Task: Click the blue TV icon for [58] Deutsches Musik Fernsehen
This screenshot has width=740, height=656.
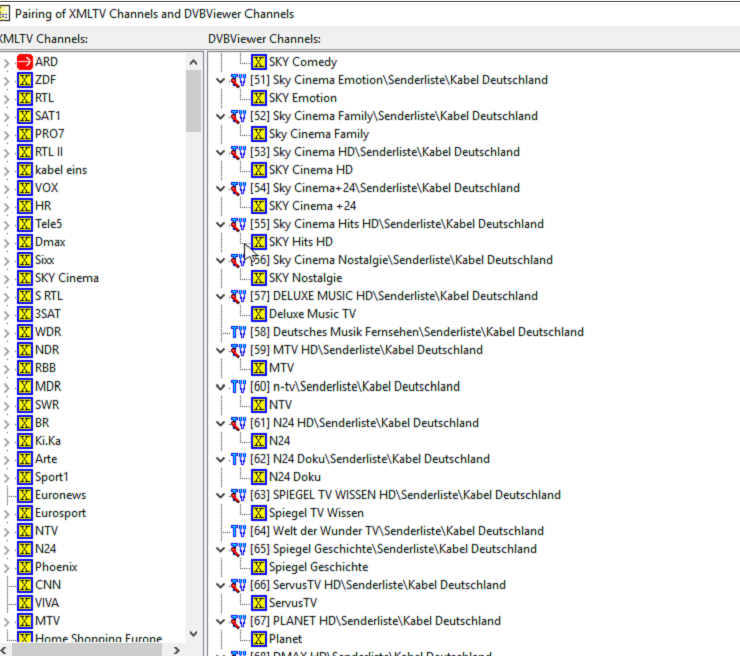Action: [x=238, y=332]
